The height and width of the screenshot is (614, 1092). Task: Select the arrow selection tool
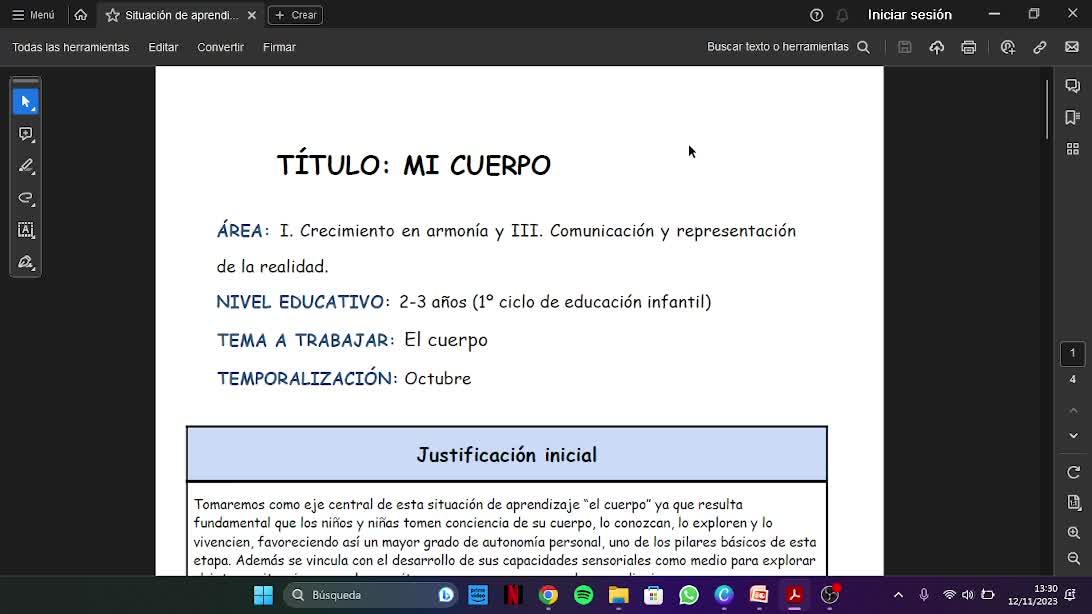point(26,102)
